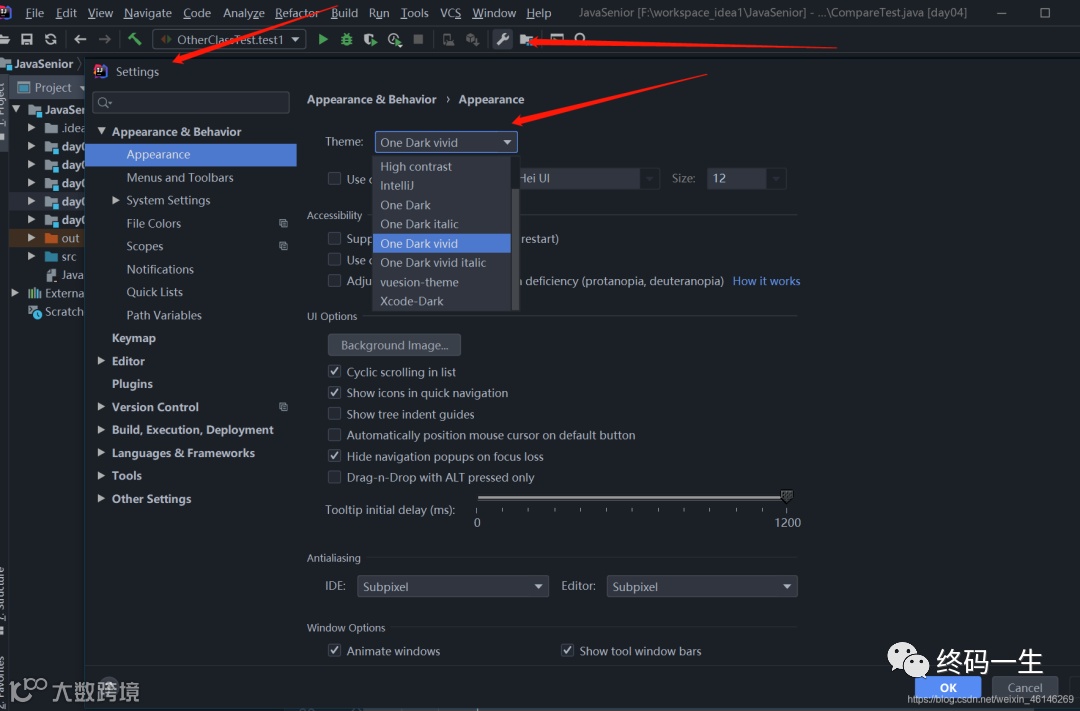
Task: Click the Run with Coverage icon
Action: pyautogui.click(x=370, y=40)
